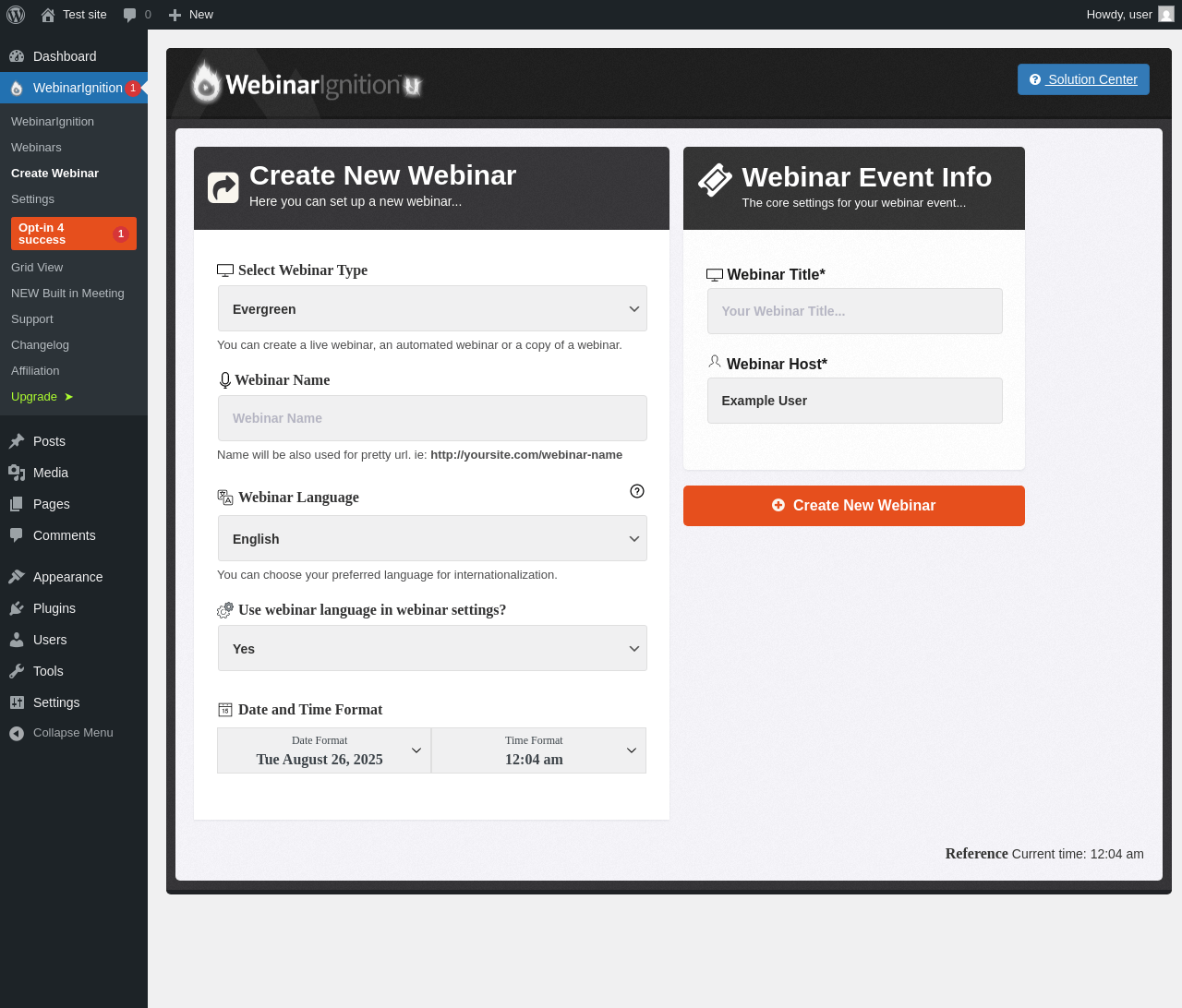Image resolution: width=1182 pixels, height=1008 pixels.
Task: Click the Media icon in sidebar
Action: pyautogui.click(x=17, y=473)
